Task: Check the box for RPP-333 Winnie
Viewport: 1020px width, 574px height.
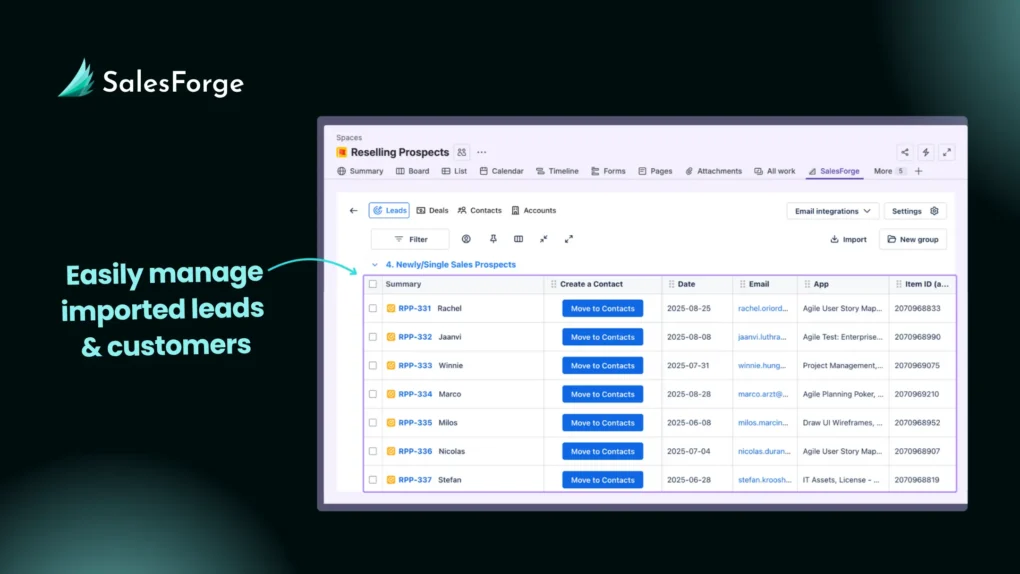Action: [373, 366]
